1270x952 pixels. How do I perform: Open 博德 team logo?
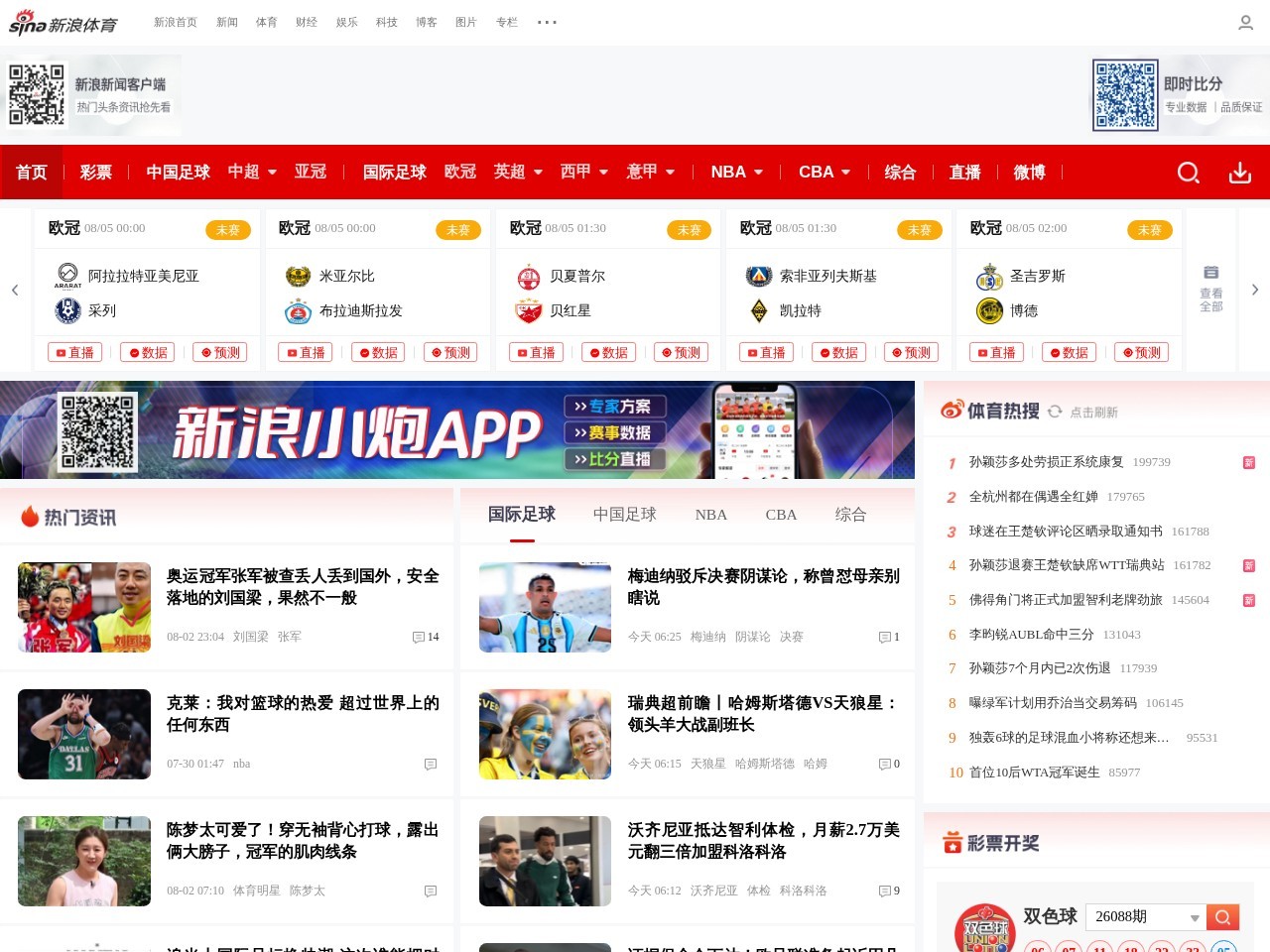click(x=989, y=310)
